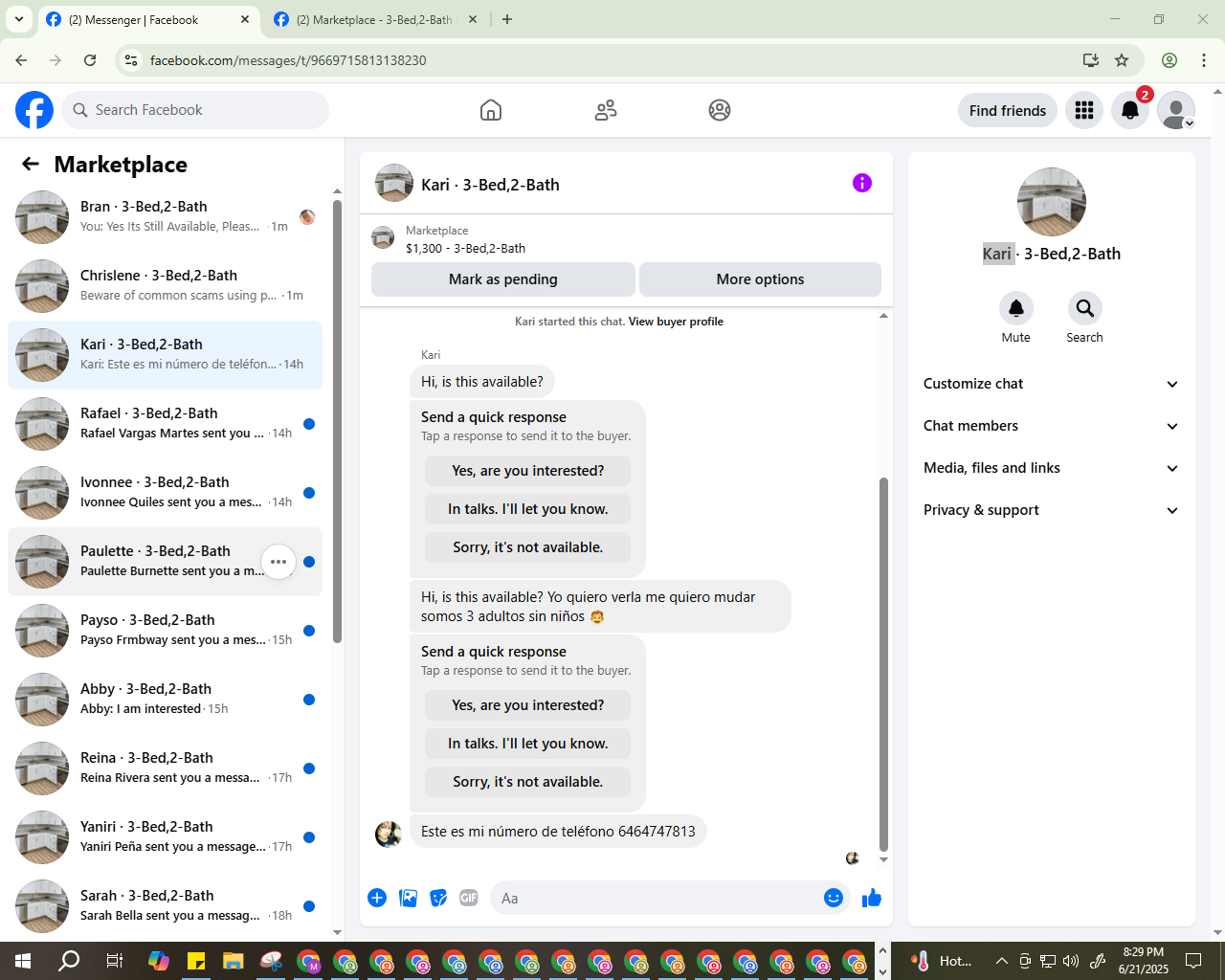Send a thumbs-up like

click(872, 898)
